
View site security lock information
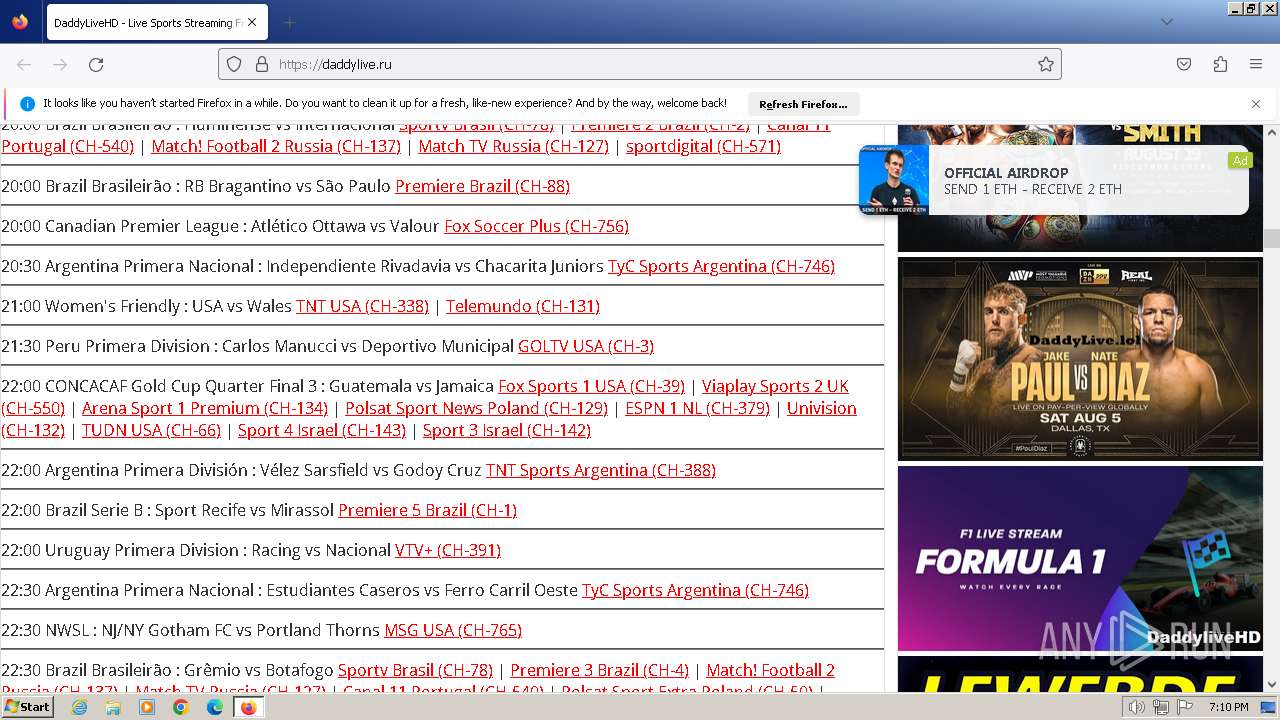pos(262,64)
